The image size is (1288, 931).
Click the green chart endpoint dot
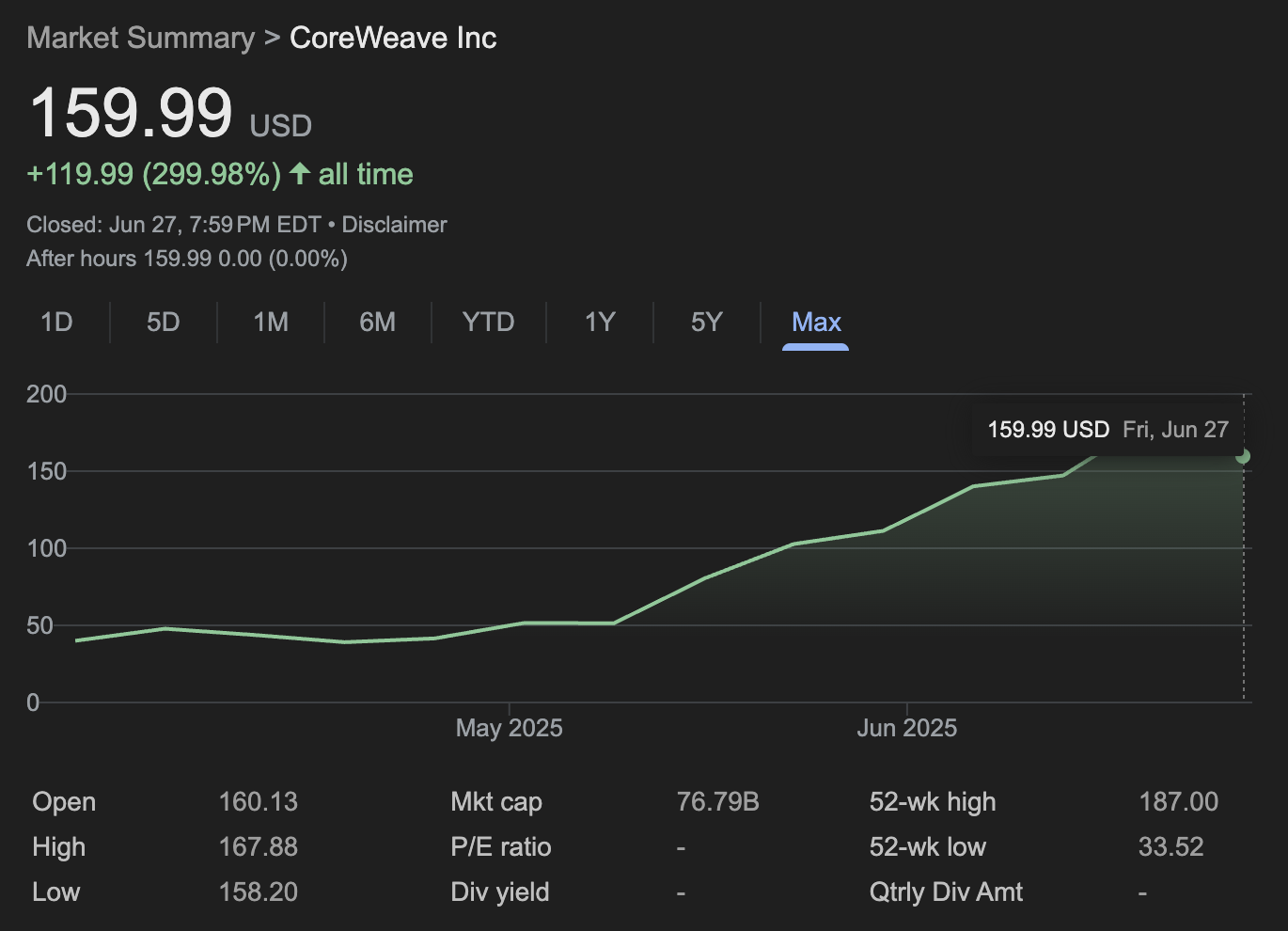(1243, 456)
